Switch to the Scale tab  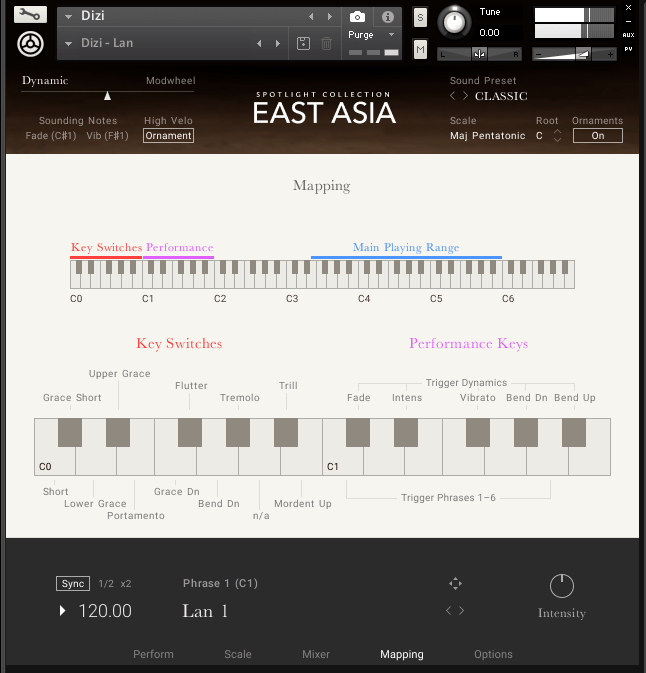click(x=238, y=654)
